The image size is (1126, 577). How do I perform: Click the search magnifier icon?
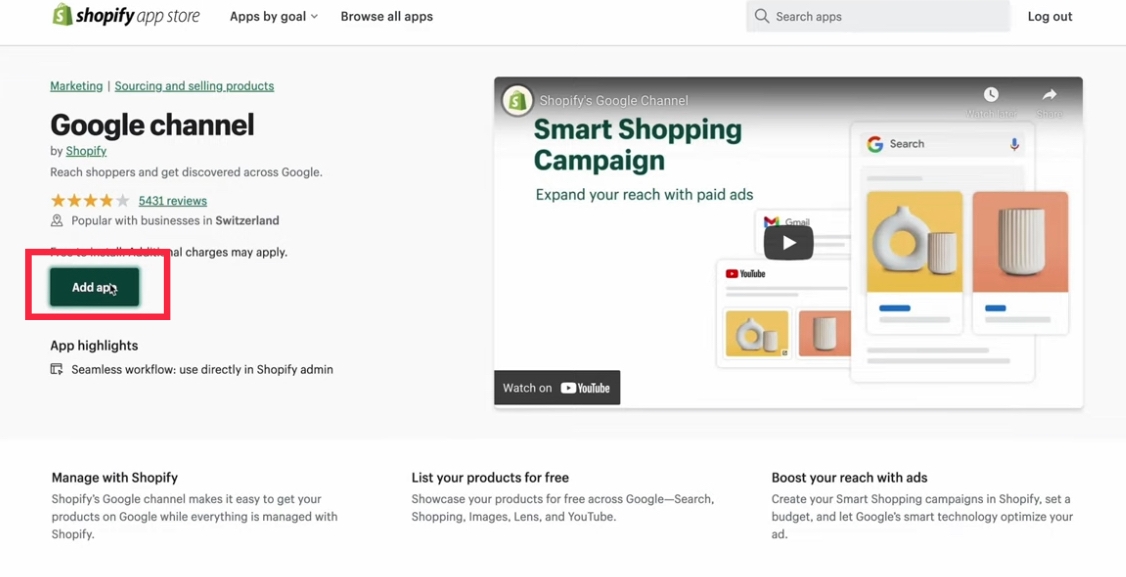point(761,16)
